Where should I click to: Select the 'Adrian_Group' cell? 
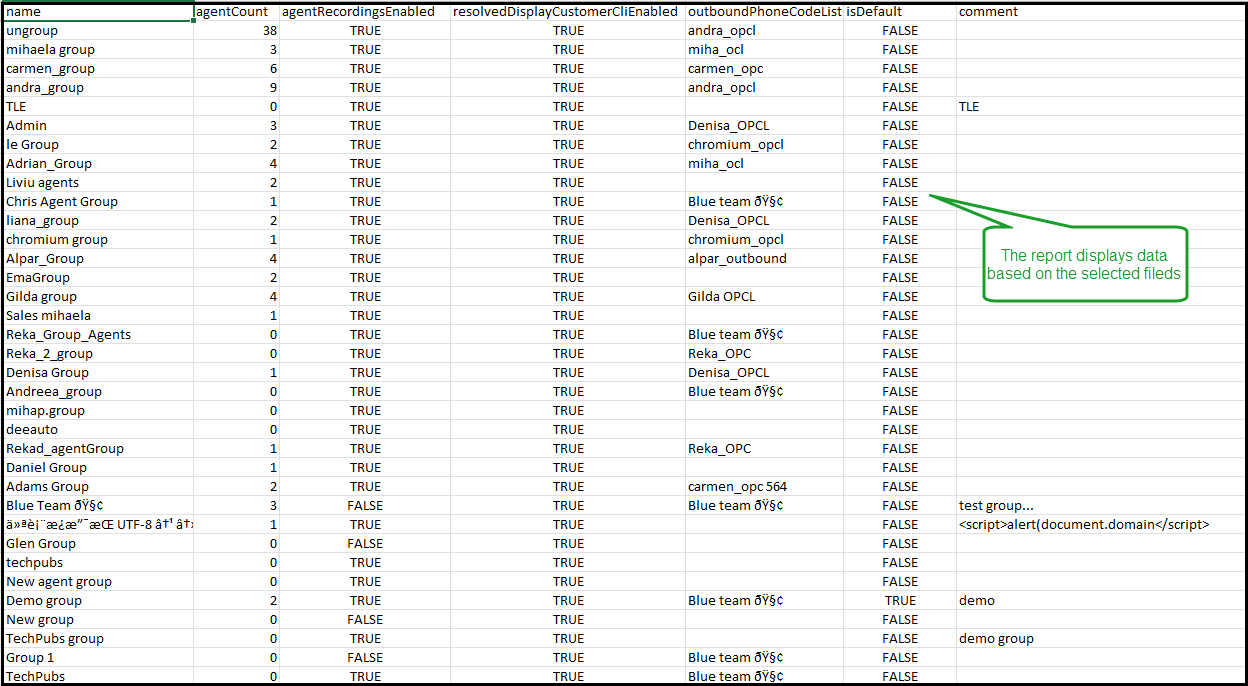98,164
